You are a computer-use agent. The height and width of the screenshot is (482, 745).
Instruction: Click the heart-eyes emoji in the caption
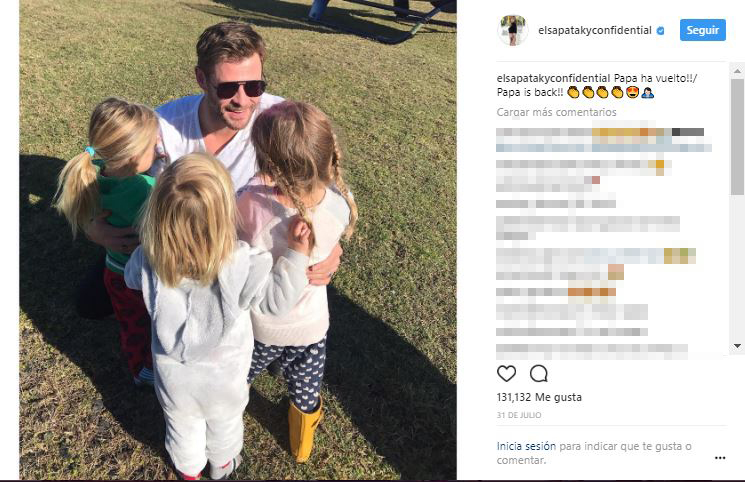632,92
